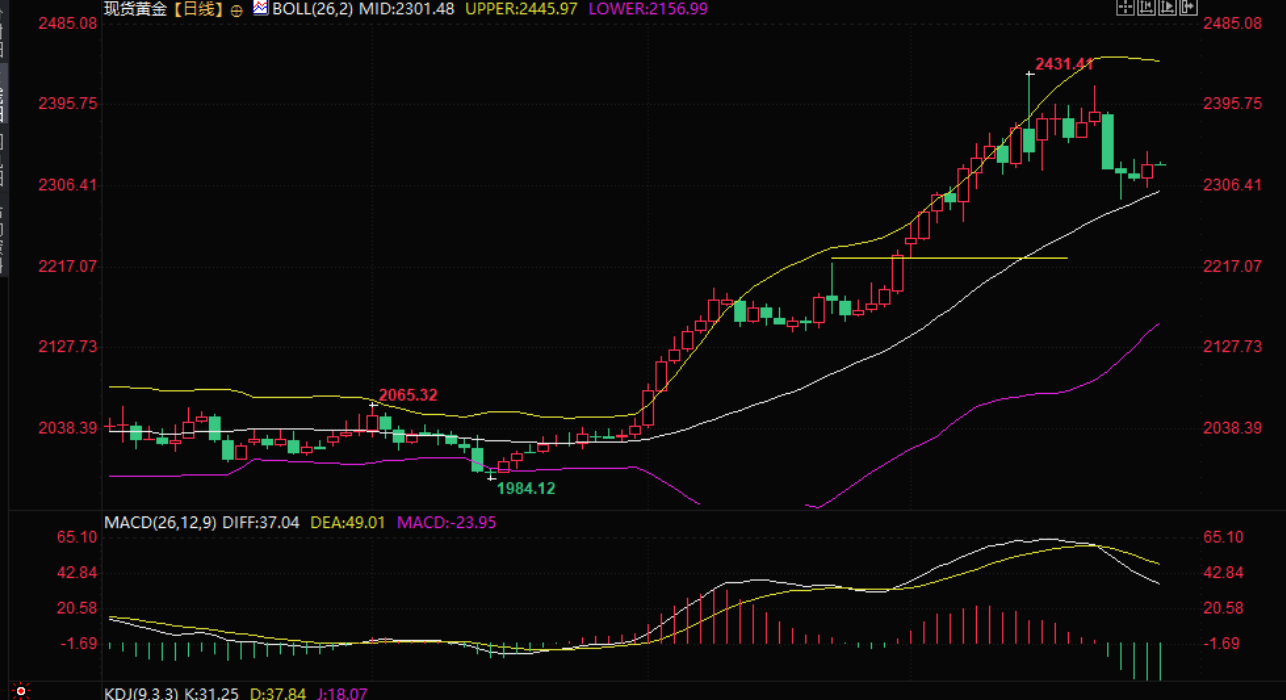Click the exit-arrow icon at top right
Viewport: 1286px width, 700px height.
(x=1188, y=7)
